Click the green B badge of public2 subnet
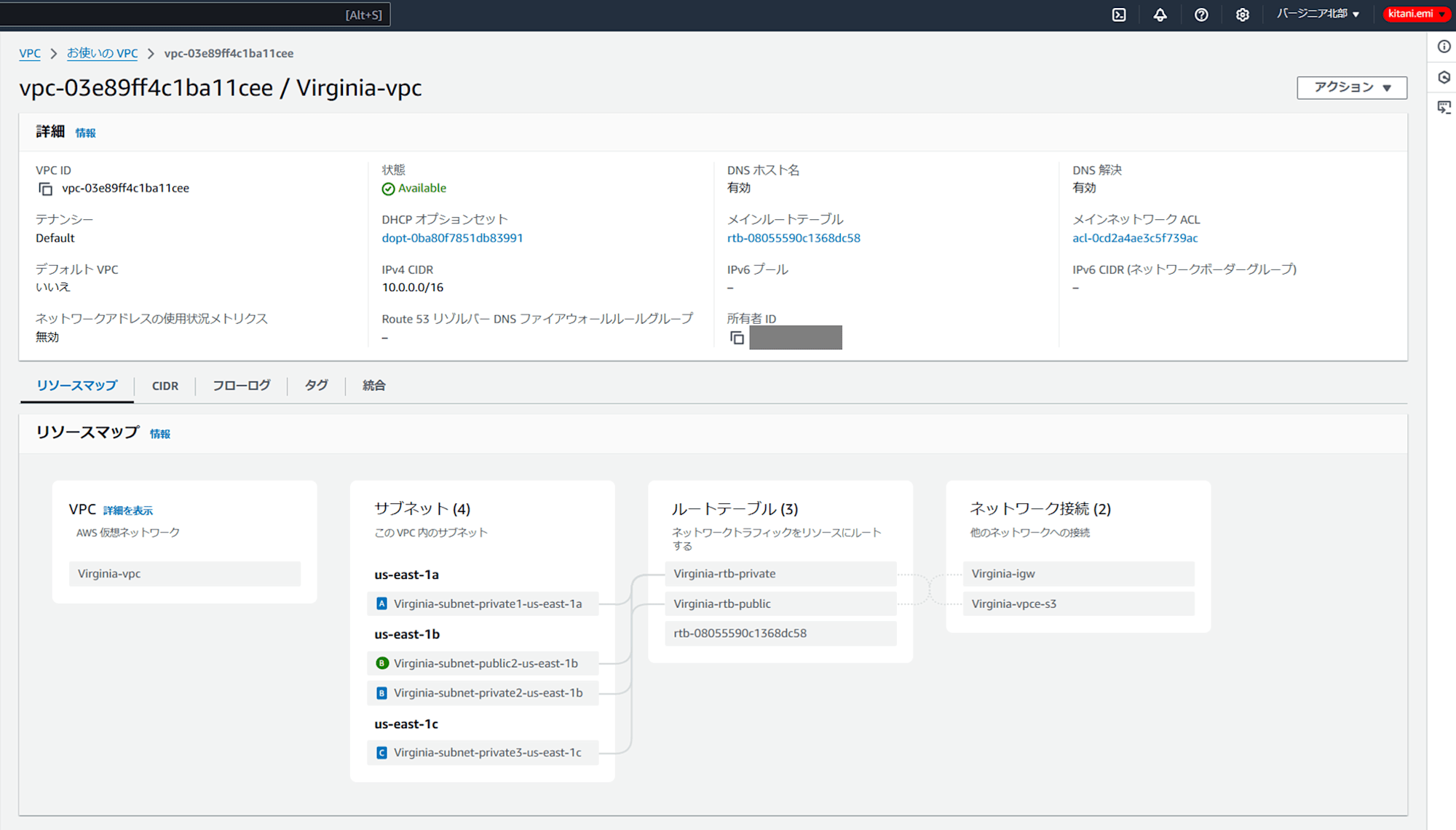The image size is (1456, 830). point(381,663)
